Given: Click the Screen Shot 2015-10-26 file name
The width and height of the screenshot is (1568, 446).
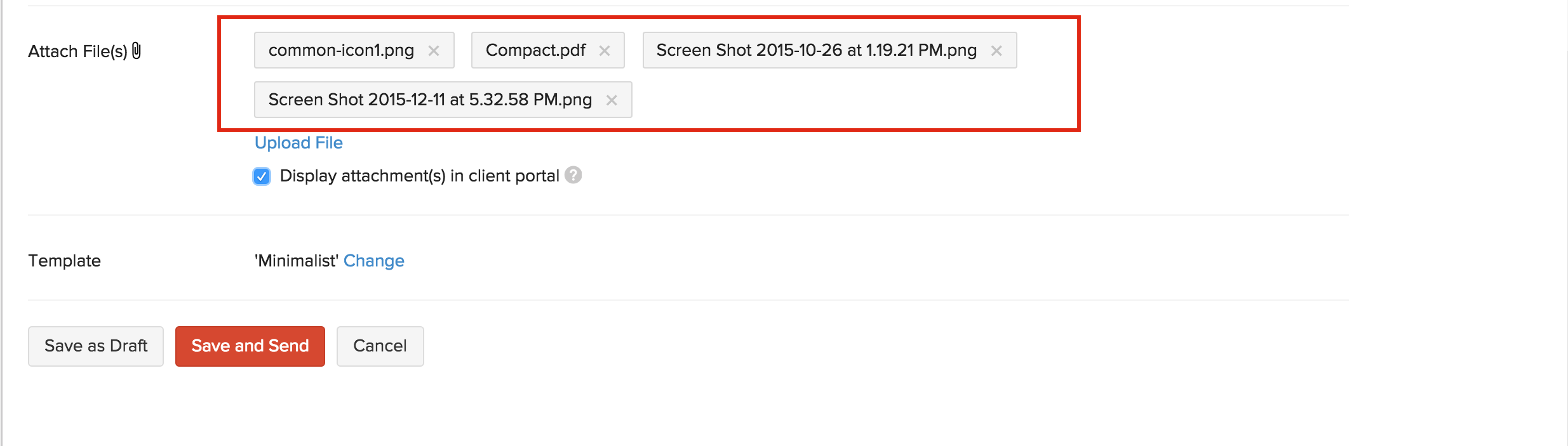Looking at the screenshot, I should 816,50.
